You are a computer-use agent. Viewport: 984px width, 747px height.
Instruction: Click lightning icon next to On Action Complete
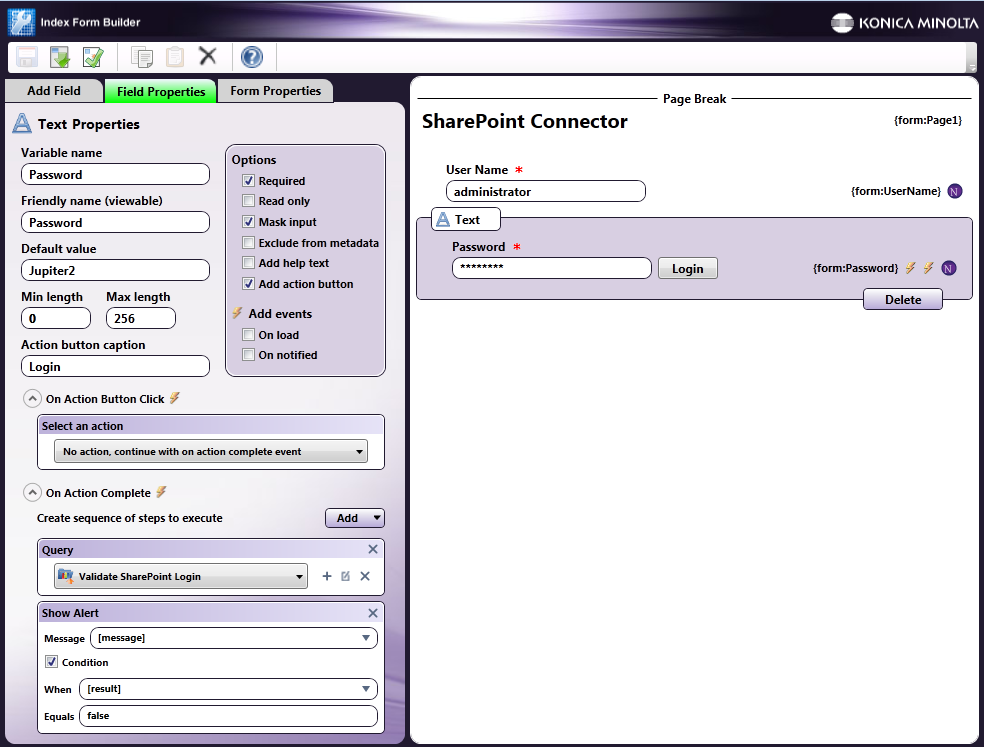[x=161, y=492]
